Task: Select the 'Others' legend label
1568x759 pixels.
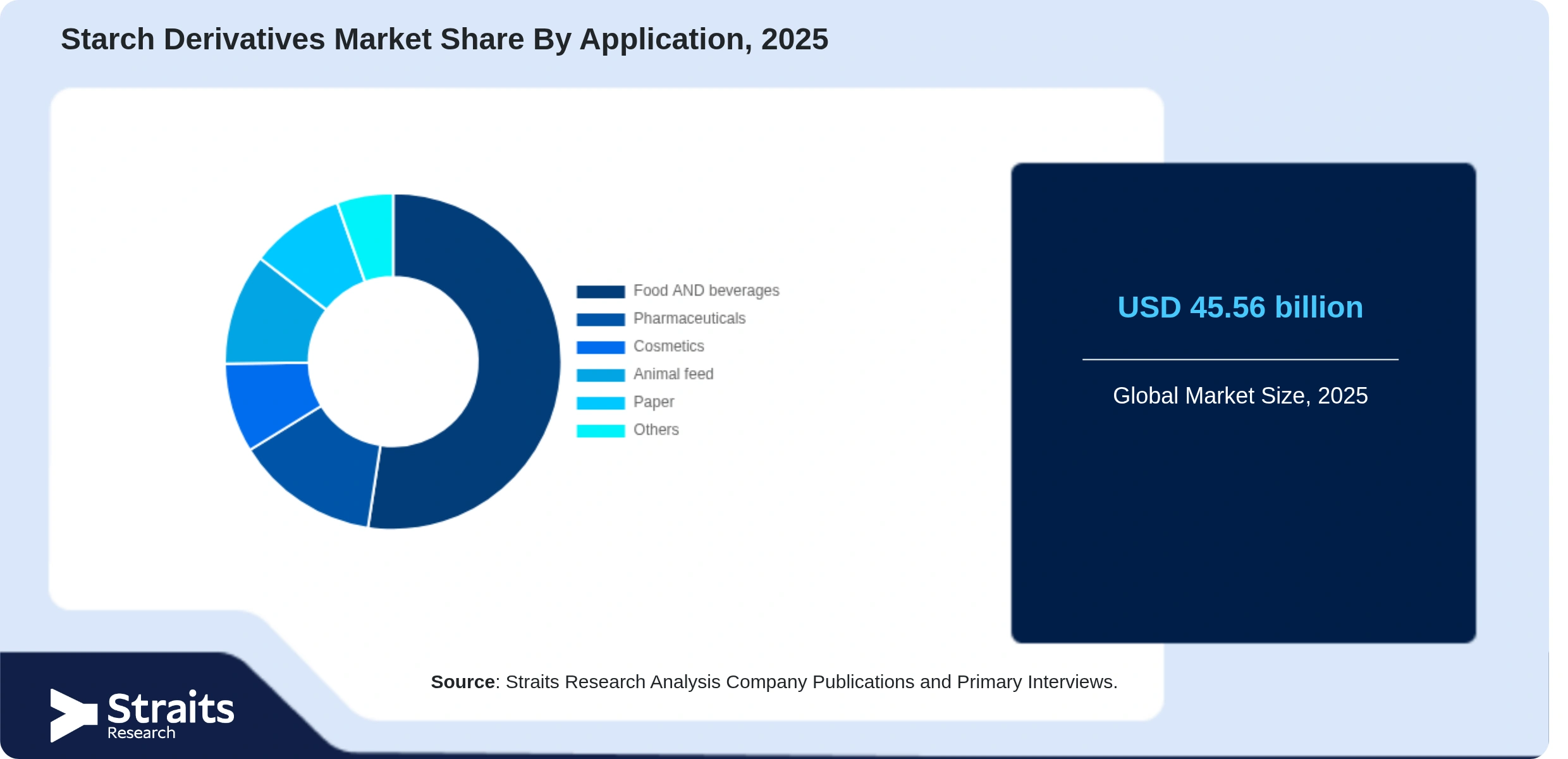Action: tap(656, 429)
